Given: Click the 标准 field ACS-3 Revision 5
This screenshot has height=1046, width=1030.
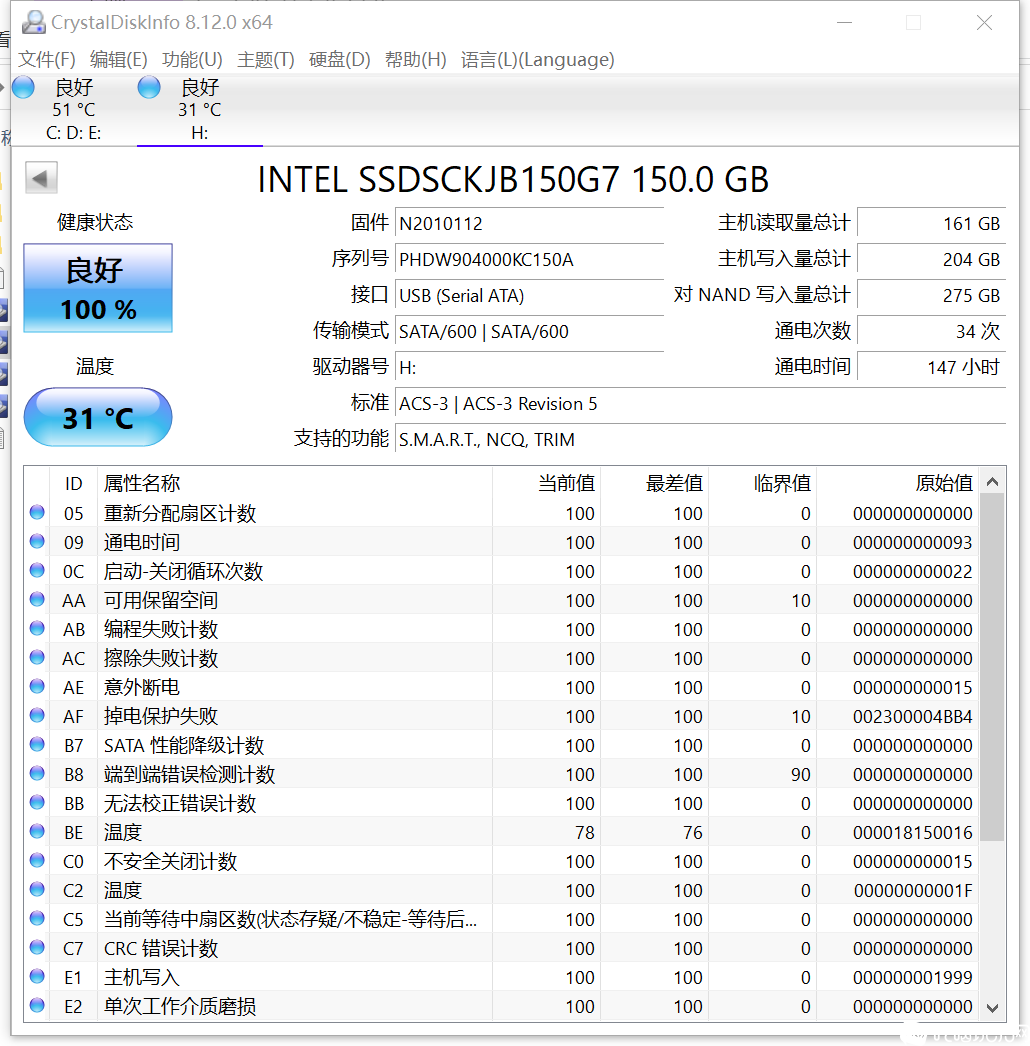Looking at the screenshot, I should (700, 404).
